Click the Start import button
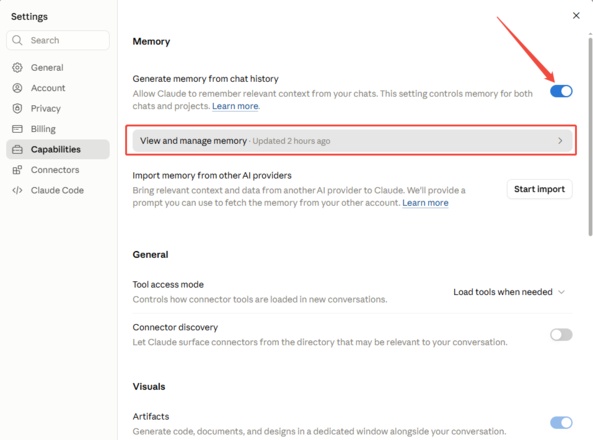 [539, 189]
